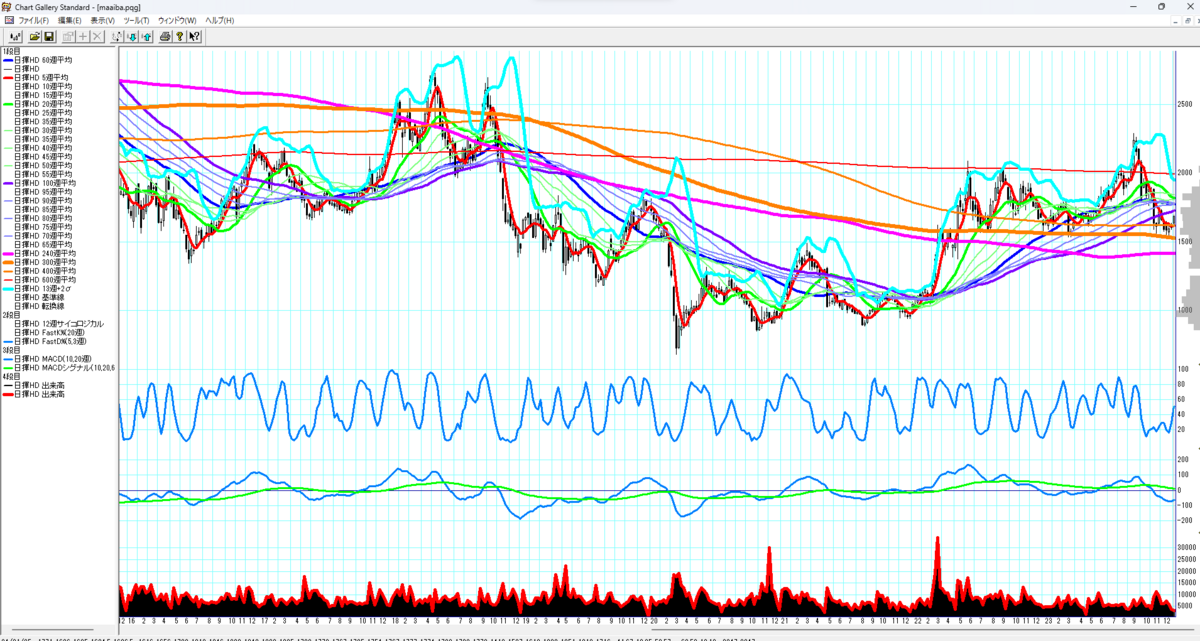The height and width of the screenshot is (641, 1200).
Task: Click the greyed properties toolbar icon
Action: (x=68, y=37)
